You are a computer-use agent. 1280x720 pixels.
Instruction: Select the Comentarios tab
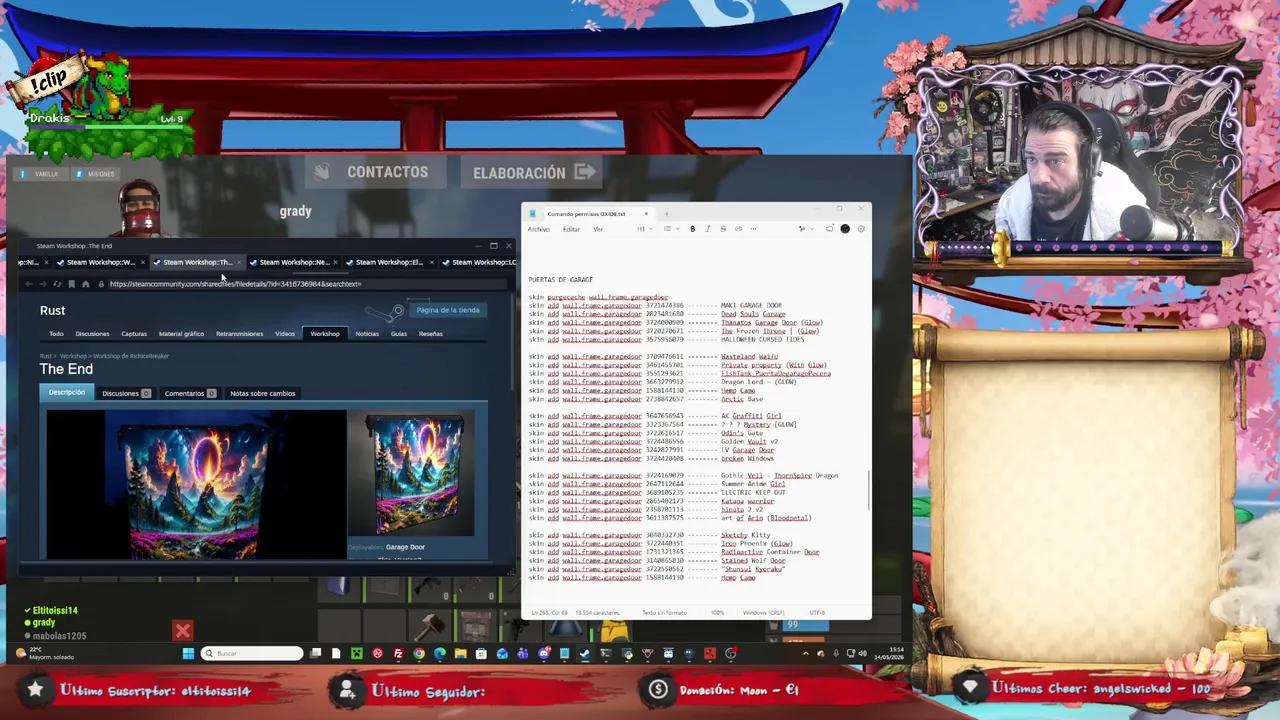click(x=190, y=393)
